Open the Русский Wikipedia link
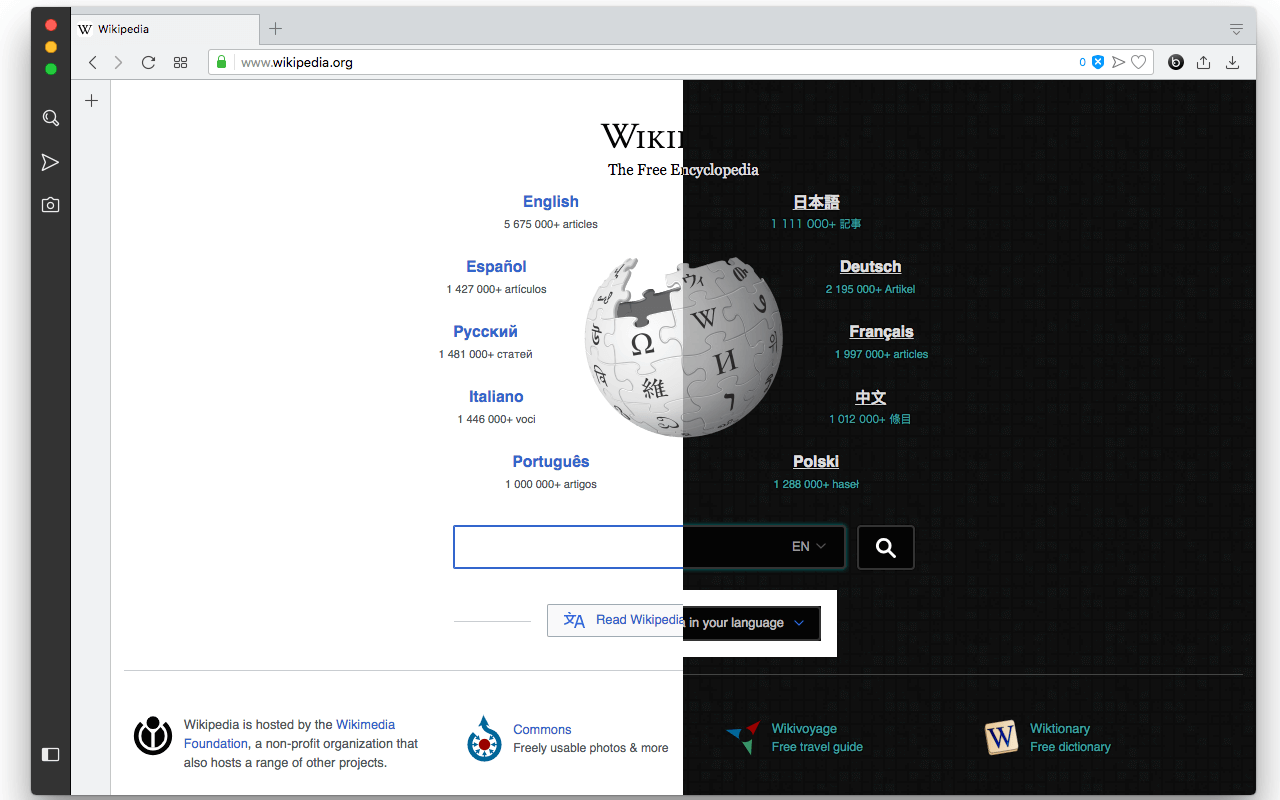Image resolution: width=1280 pixels, height=800 pixels. (485, 331)
